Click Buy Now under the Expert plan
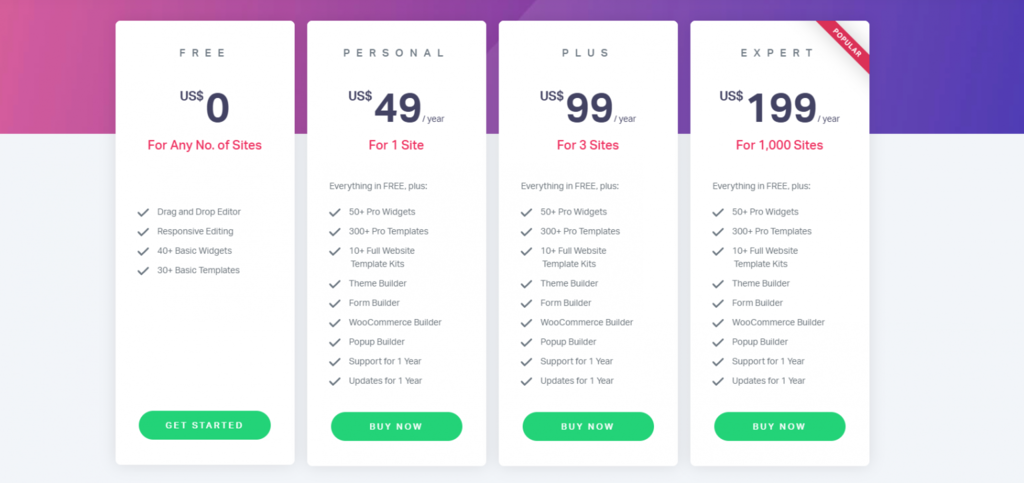The width and height of the screenshot is (1024, 483). pos(780,426)
